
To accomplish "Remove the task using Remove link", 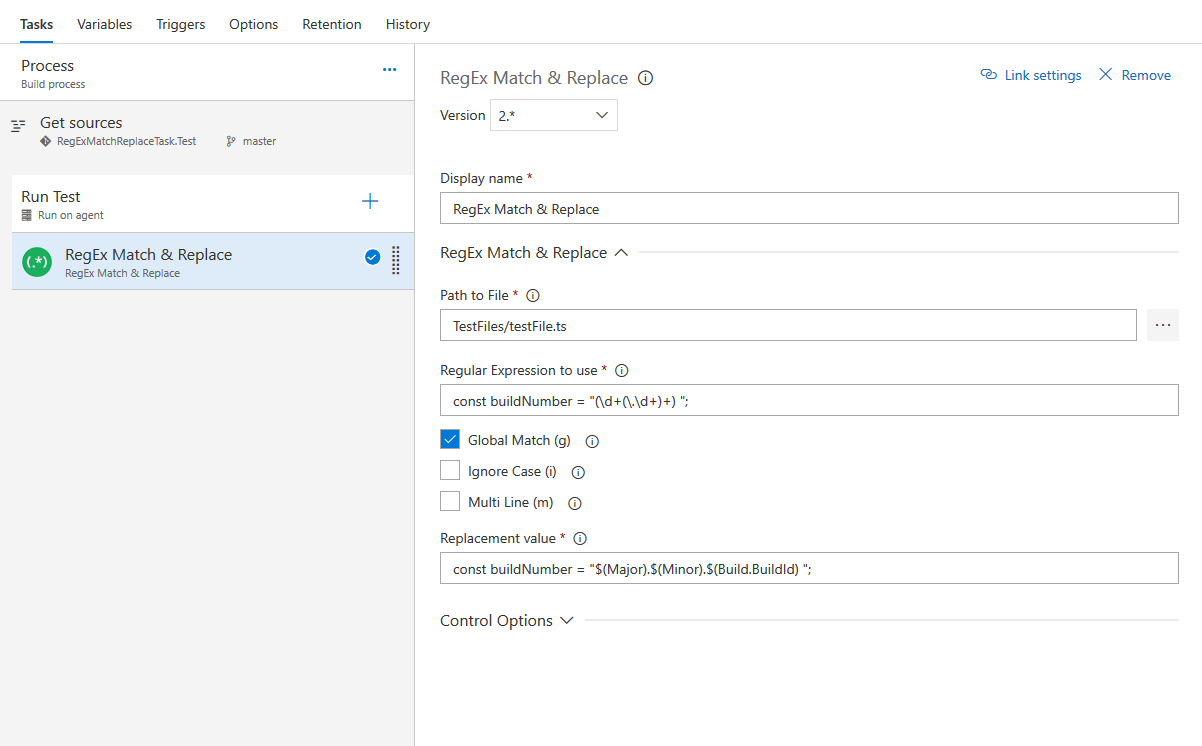I will pyautogui.click(x=1135, y=75).
